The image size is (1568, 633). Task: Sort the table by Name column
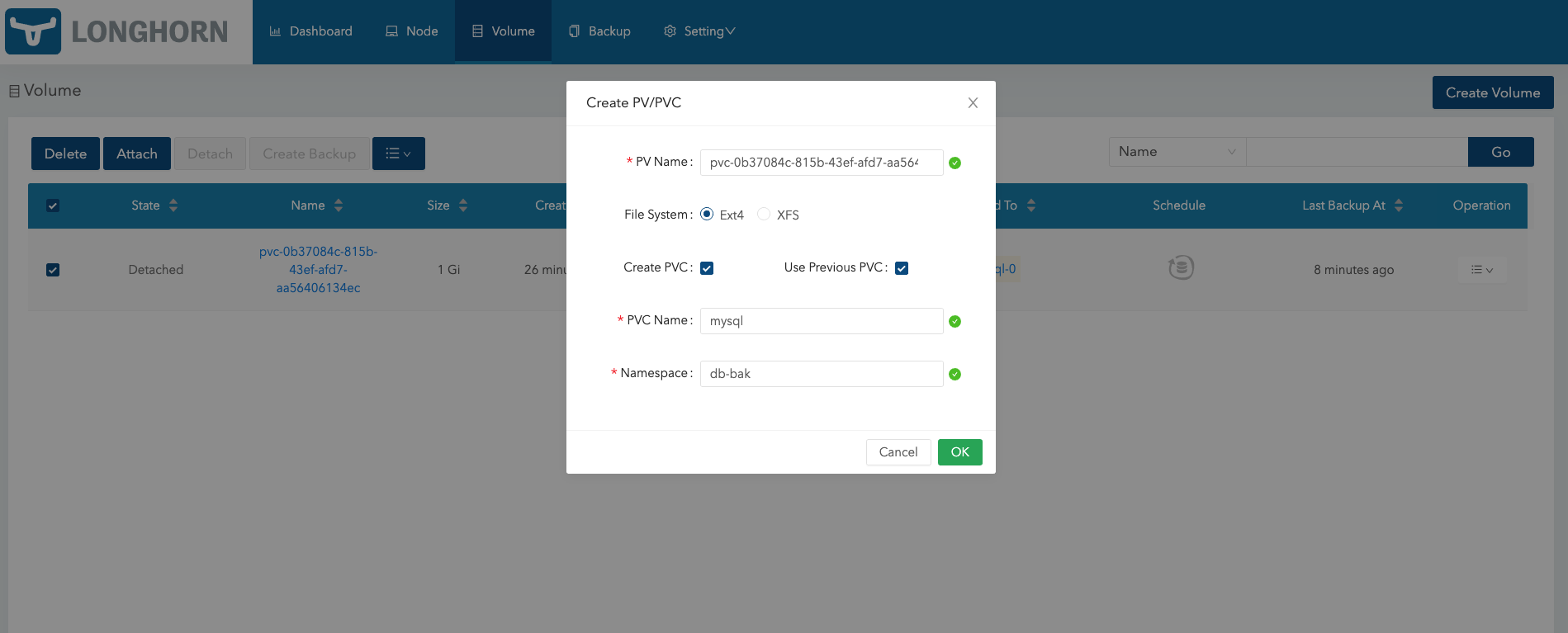point(339,205)
